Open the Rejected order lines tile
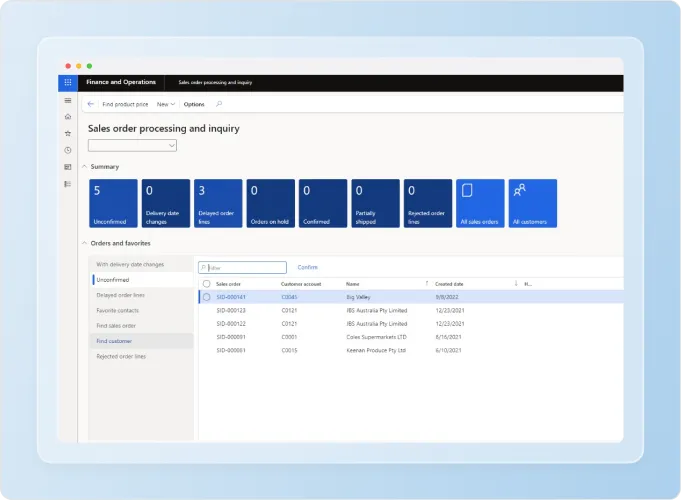The height and width of the screenshot is (500, 681). pos(428,203)
